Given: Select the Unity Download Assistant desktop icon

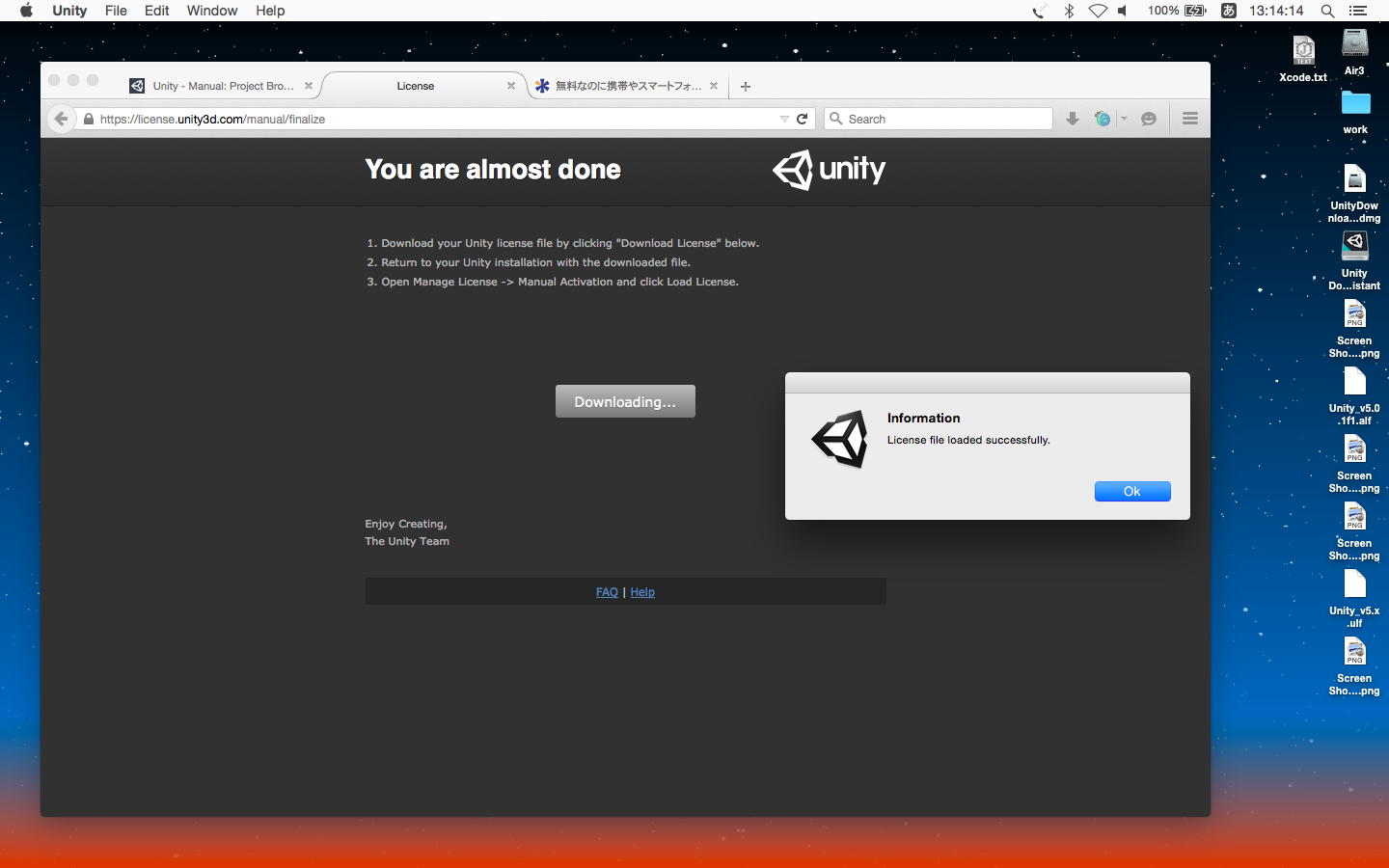Looking at the screenshot, I should tap(1354, 261).
